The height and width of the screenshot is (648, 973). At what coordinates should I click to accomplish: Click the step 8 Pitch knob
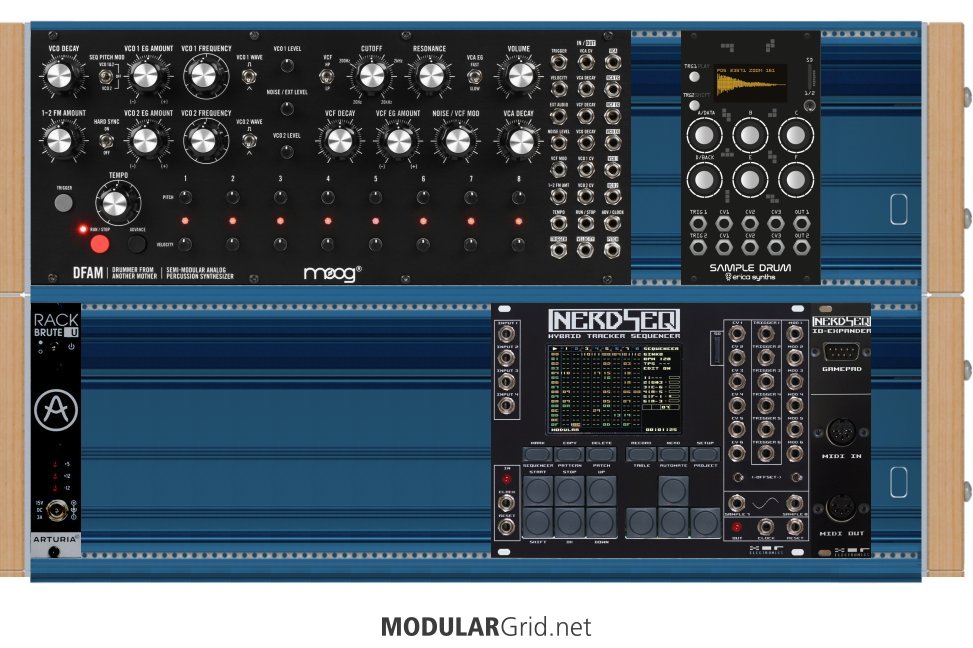click(x=518, y=197)
